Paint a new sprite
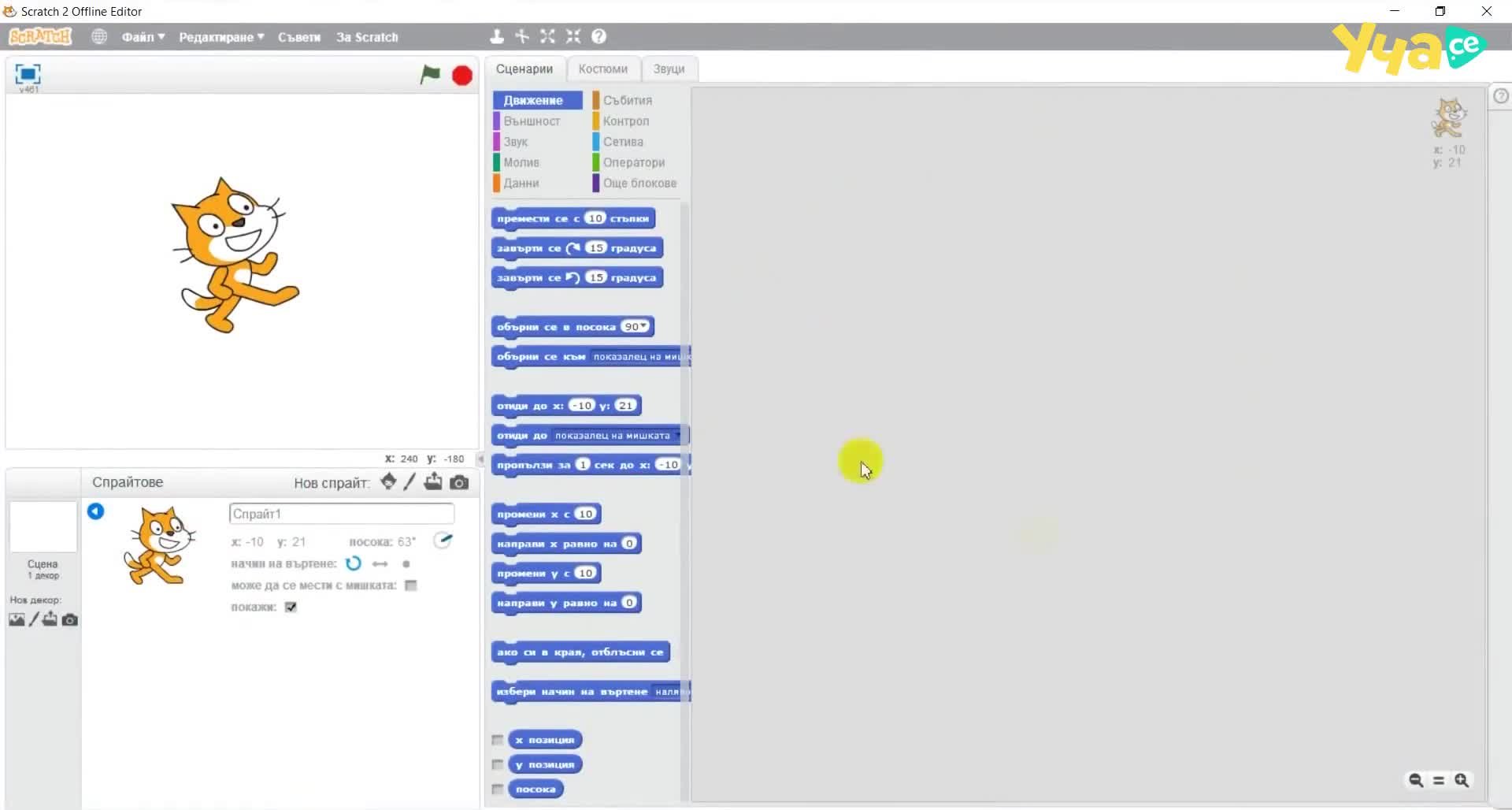1512x810 pixels. tap(409, 481)
